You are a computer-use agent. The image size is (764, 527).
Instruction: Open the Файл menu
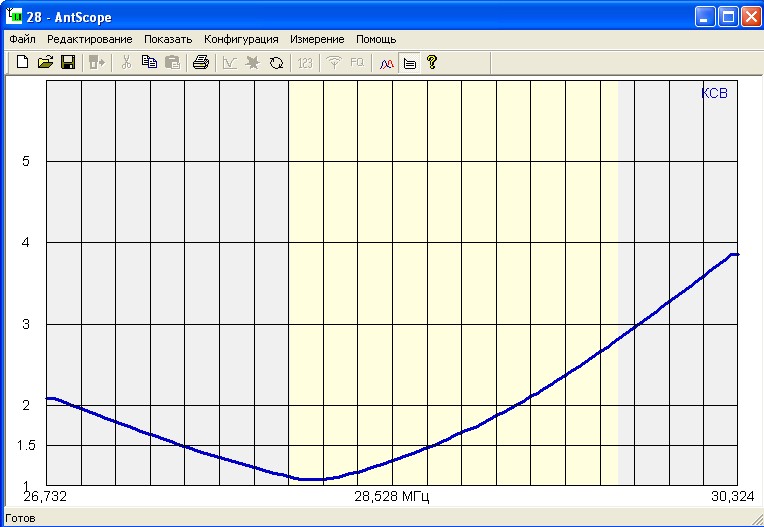[x=22, y=39]
